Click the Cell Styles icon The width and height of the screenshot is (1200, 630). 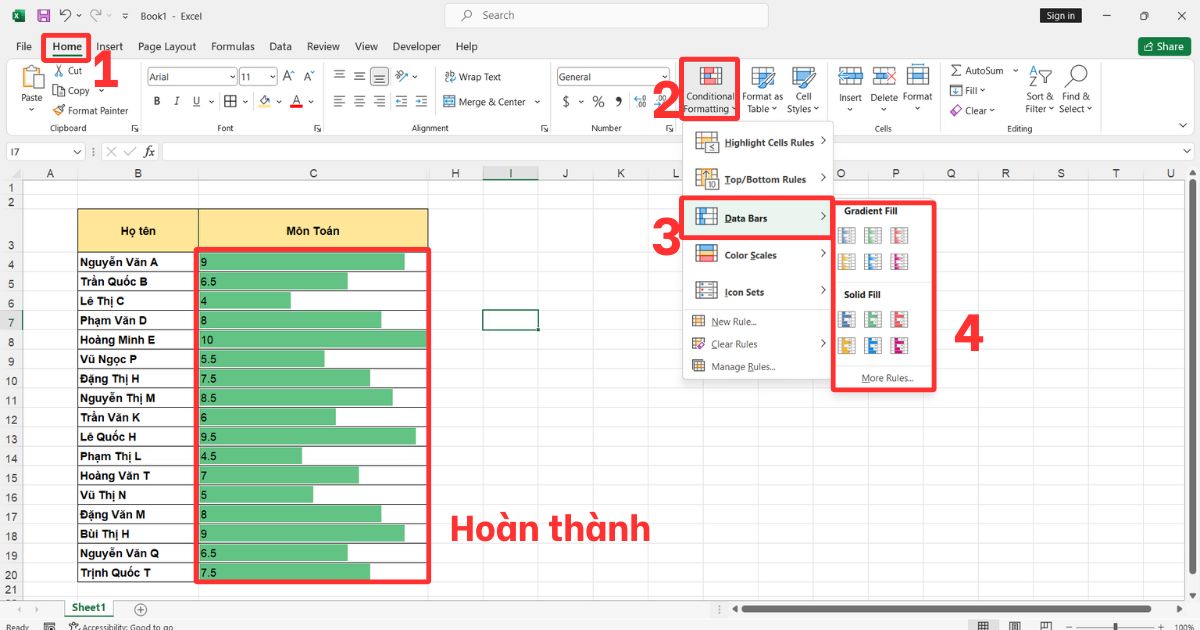802,89
